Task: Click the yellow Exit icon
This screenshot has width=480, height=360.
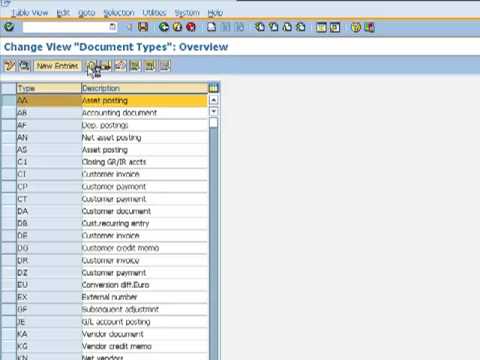Action: click(177, 27)
